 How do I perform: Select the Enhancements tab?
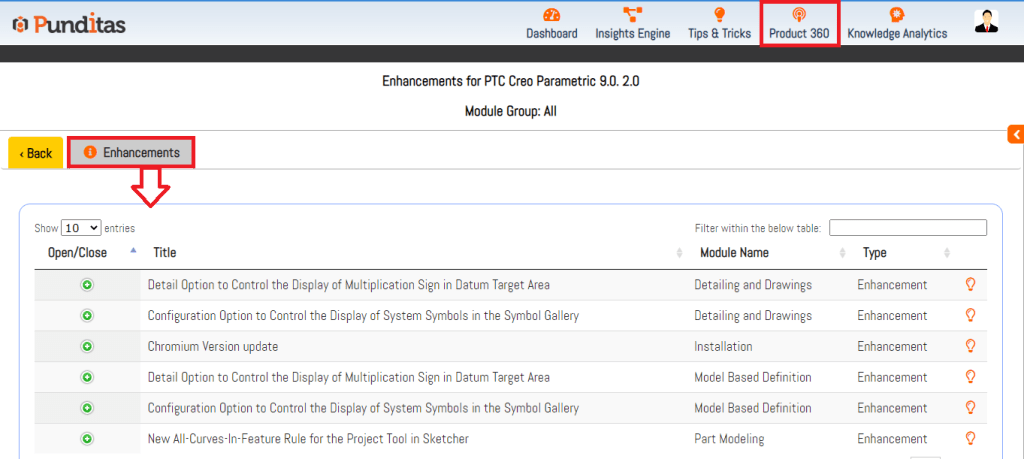click(131, 153)
